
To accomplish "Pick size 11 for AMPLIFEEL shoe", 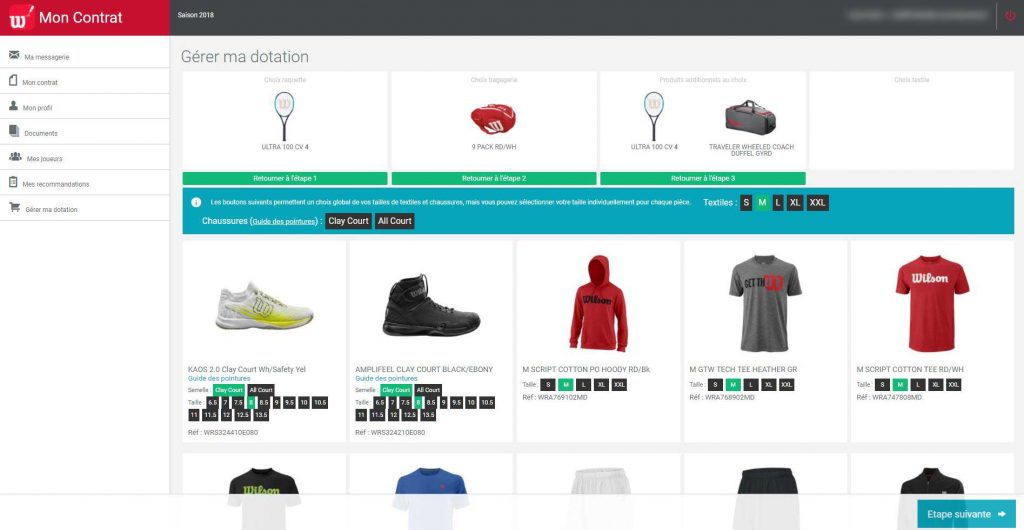I will click(361, 415).
